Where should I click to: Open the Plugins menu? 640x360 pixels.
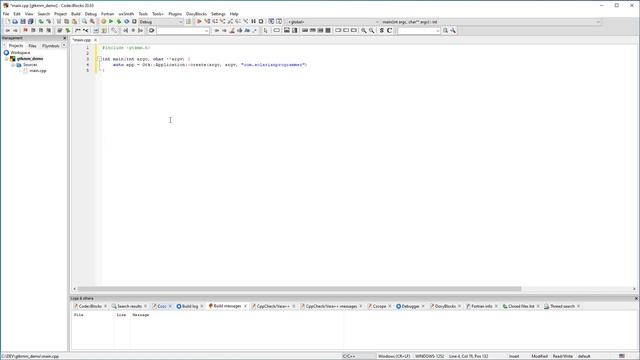[x=175, y=14]
